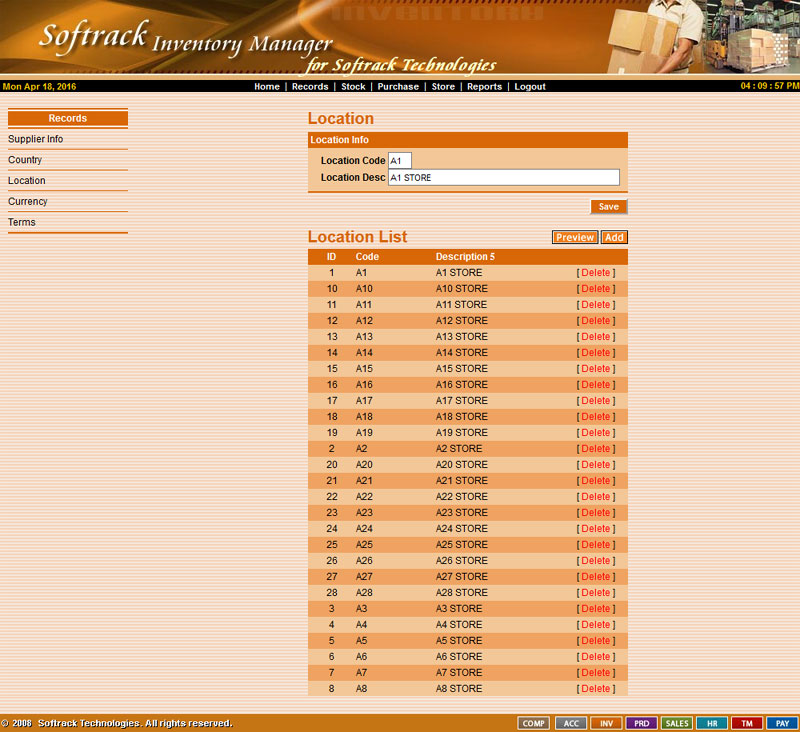Delete location A25 STORE
The width and height of the screenshot is (800, 732).
pos(595,545)
